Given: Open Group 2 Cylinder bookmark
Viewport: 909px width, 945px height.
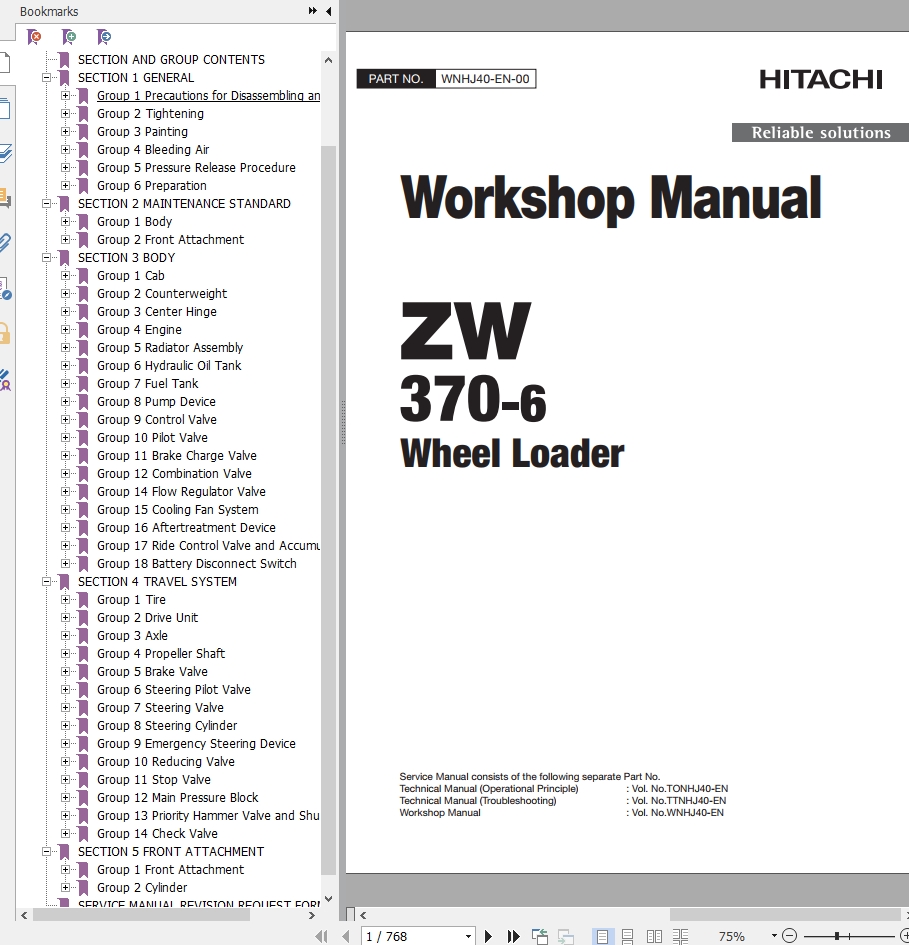Looking at the screenshot, I should coord(142,888).
